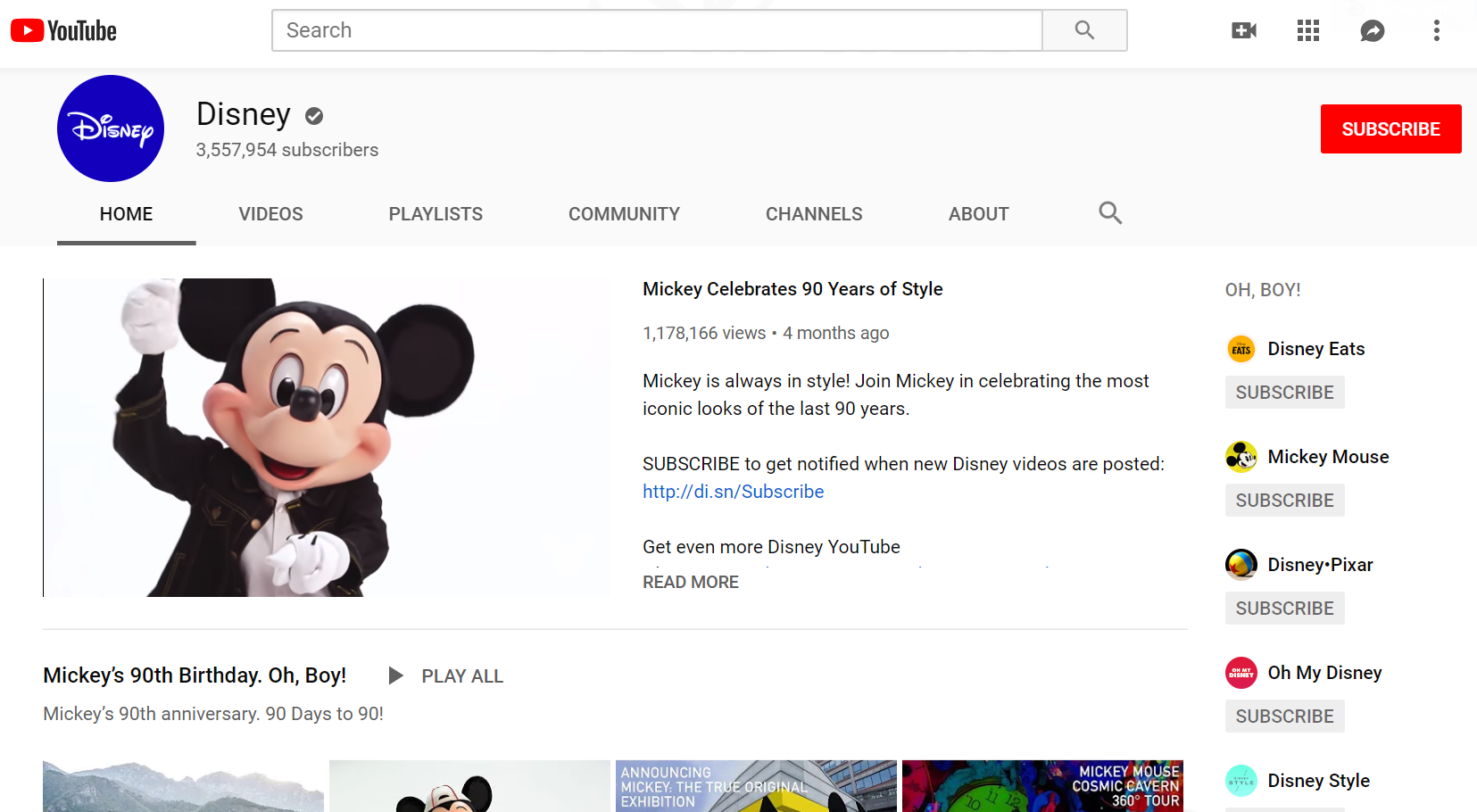The image size is (1477, 812).
Task: Click the 1,178,166 views text
Action: point(704,333)
